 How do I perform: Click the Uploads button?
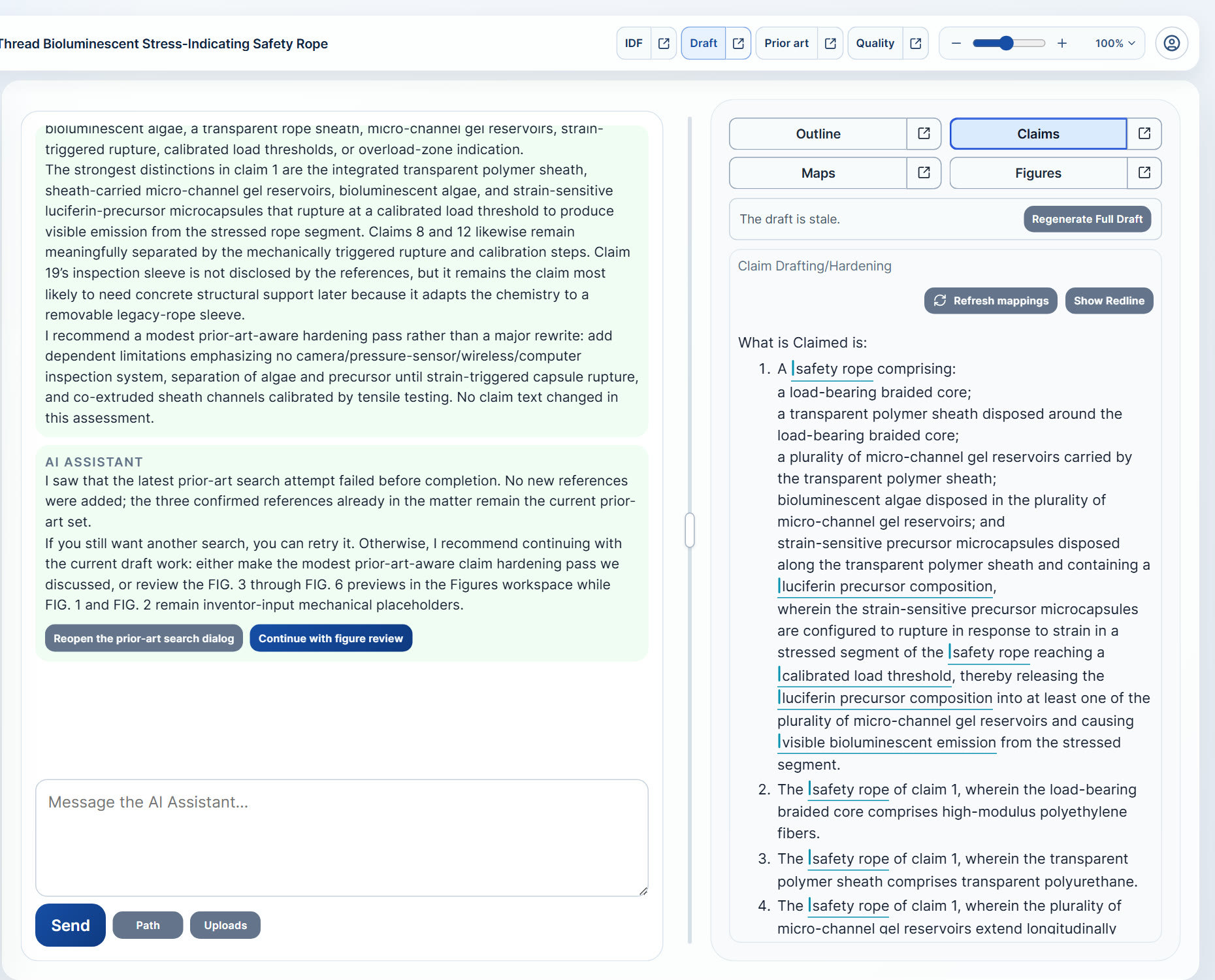click(225, 925)
